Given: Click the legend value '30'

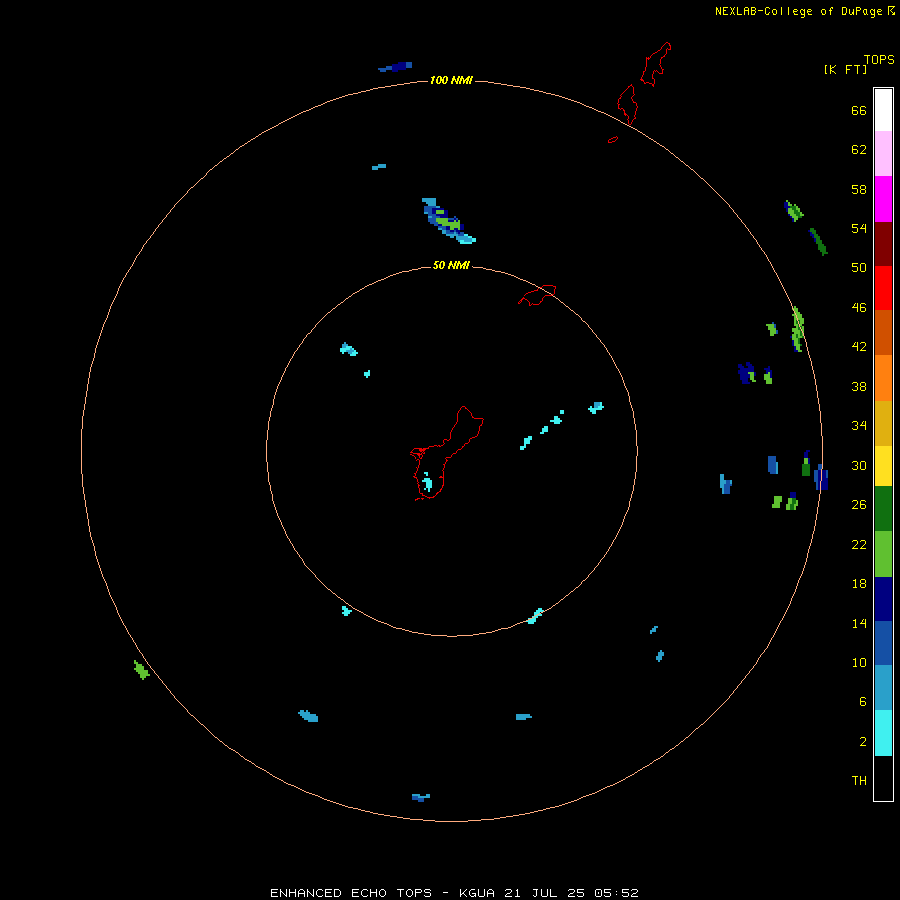Looking at the screenshot, I should click(x=859, y=465).
